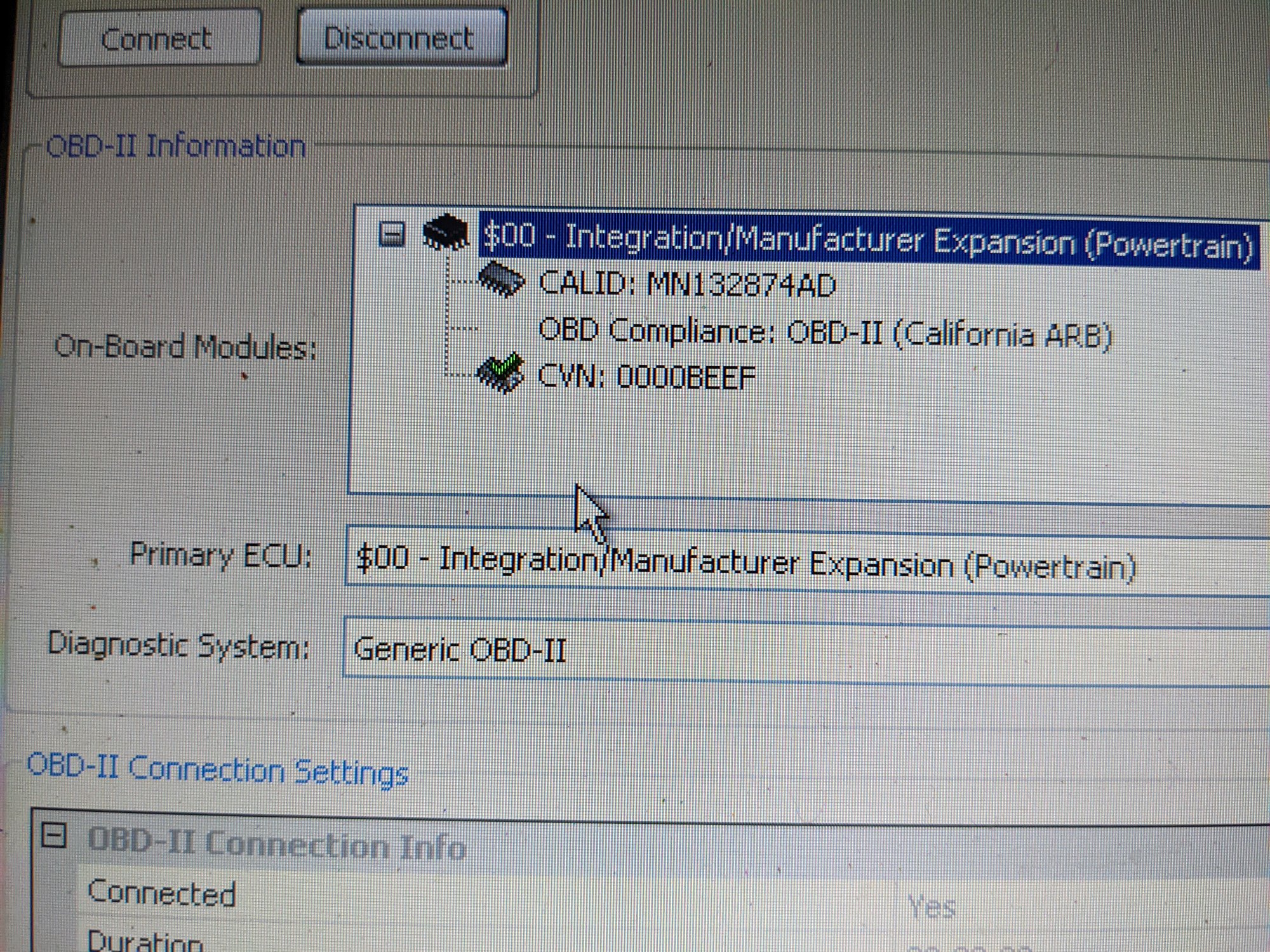Click the OBD-II Connection Info header text
Viewport: 1270px width, 952px height.
tap(276, 844)
